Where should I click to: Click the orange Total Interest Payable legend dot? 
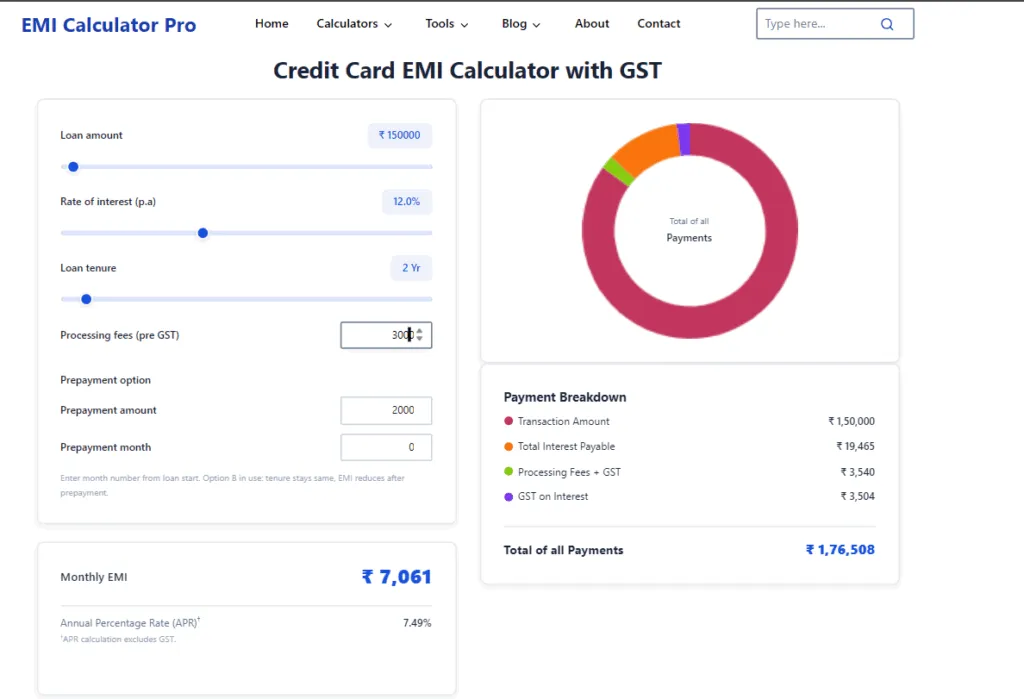[x=509, y=446]
